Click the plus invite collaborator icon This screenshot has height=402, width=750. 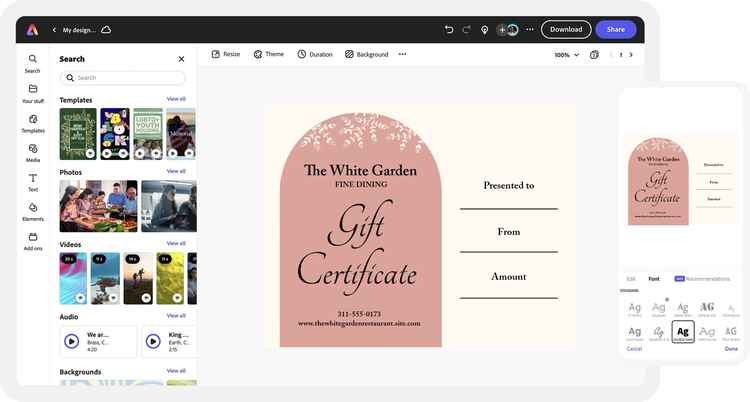pos(502,30)
